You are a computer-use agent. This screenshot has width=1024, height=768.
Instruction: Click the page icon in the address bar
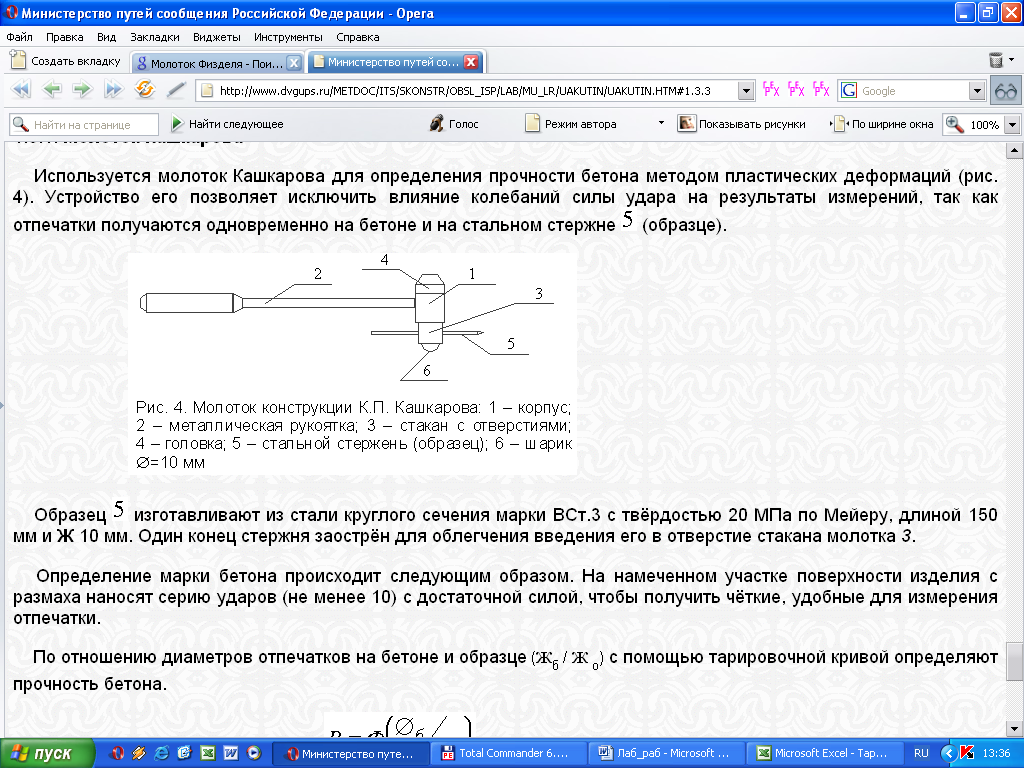(207, 91)
